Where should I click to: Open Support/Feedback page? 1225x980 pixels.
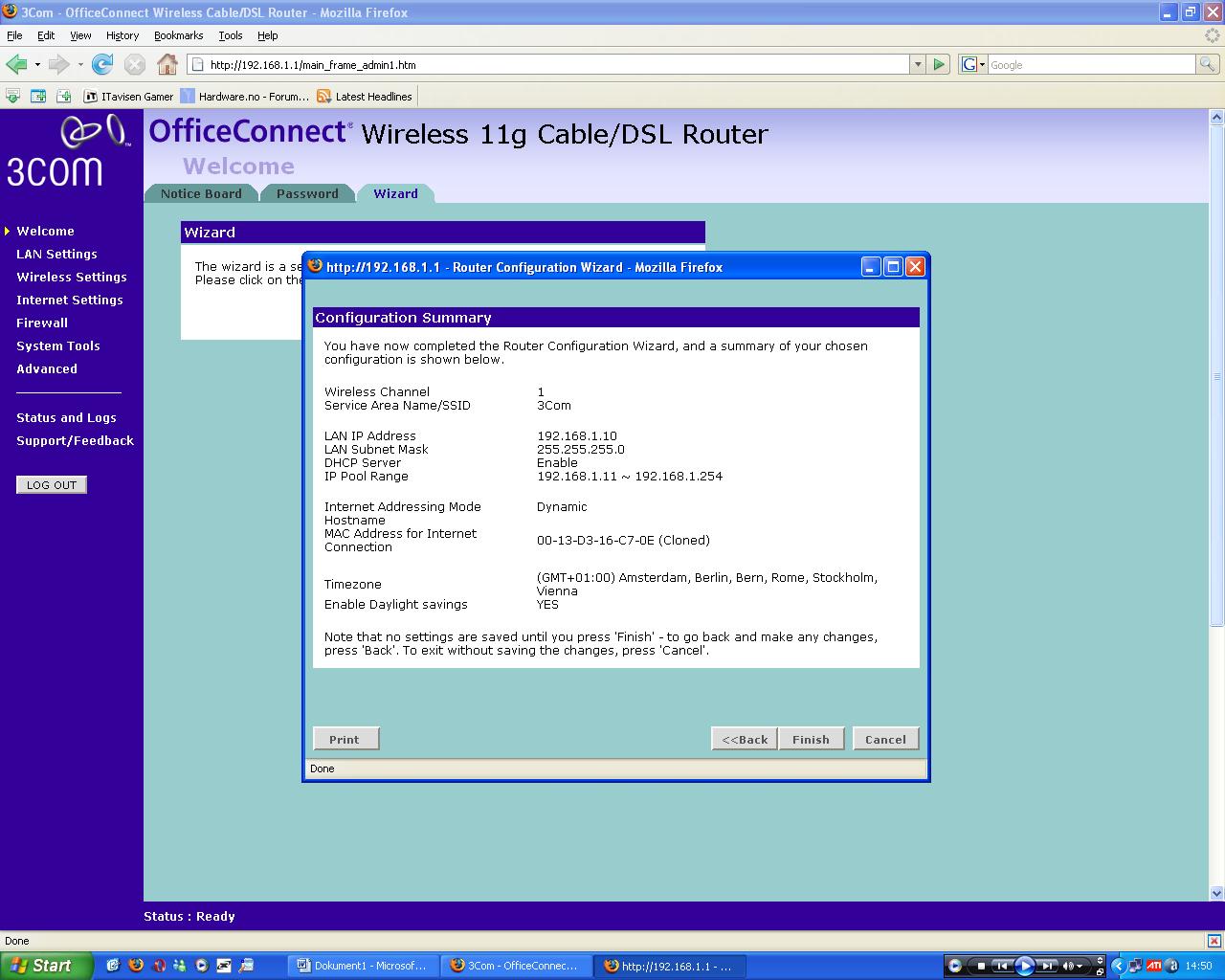coord(75,440)
